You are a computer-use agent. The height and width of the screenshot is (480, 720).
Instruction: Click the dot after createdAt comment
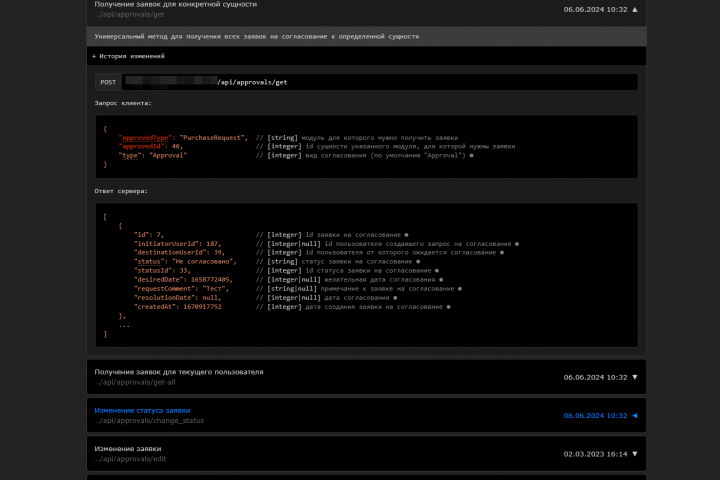coord(449,307)
